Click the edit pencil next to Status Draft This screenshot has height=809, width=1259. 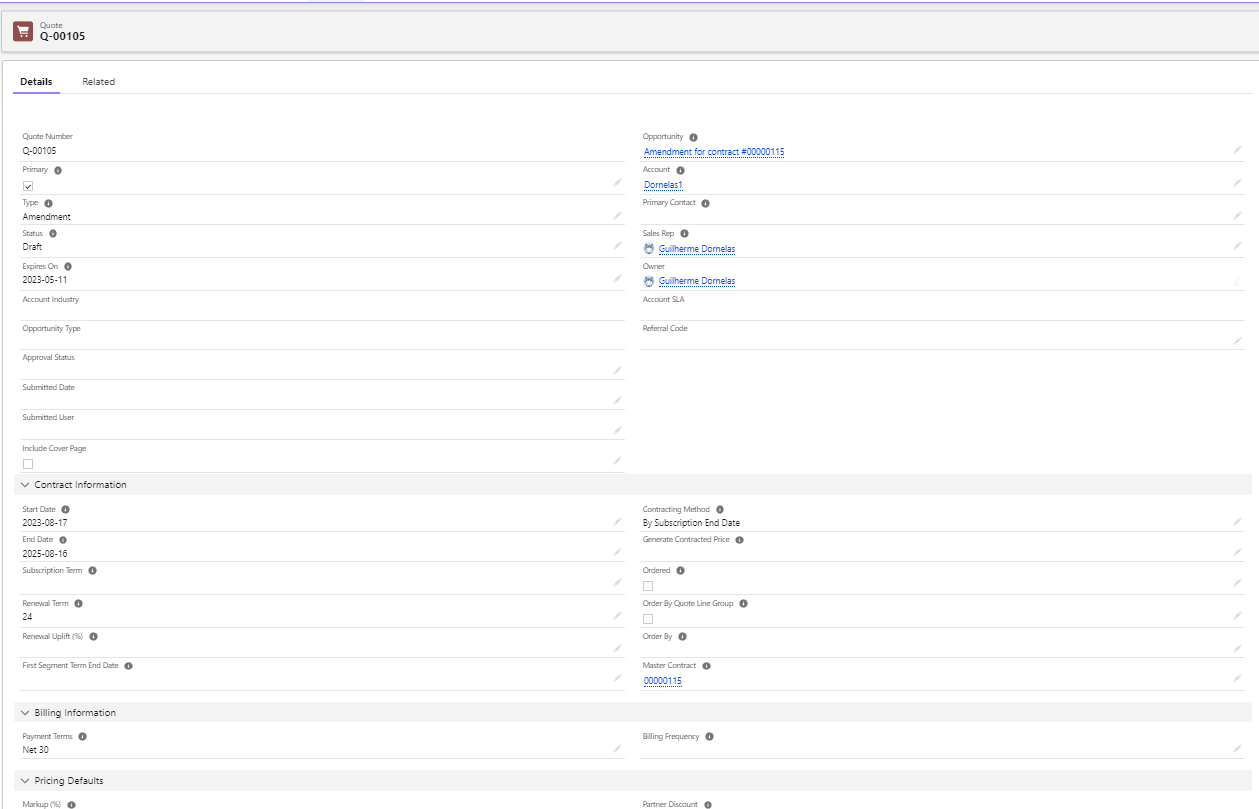617,245
